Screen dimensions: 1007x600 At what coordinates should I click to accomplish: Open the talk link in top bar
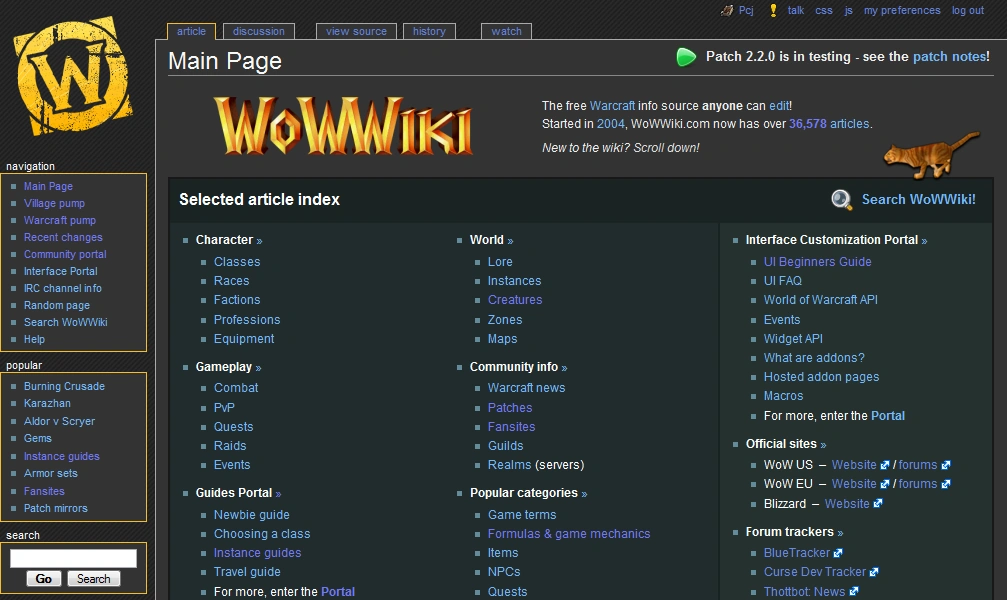pyautogui.click(x=796, y=10)
